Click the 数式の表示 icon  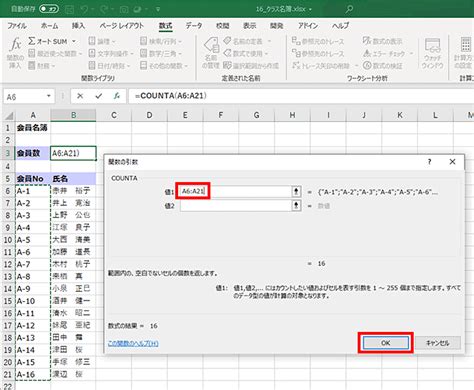tap(367, 41)
